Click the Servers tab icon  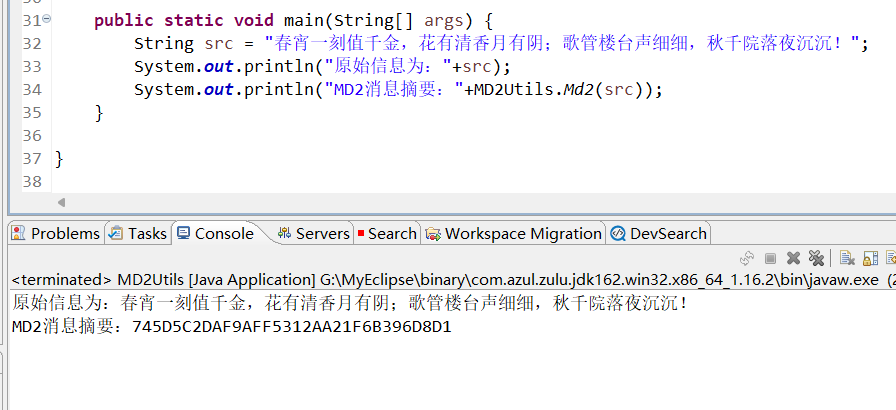pos(284,234)
